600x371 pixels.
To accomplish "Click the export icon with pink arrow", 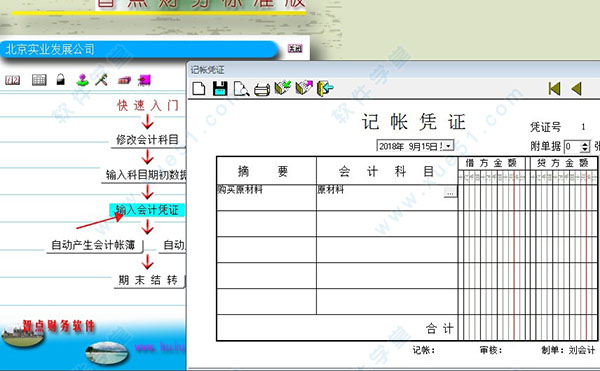I will tap(304, 88).
